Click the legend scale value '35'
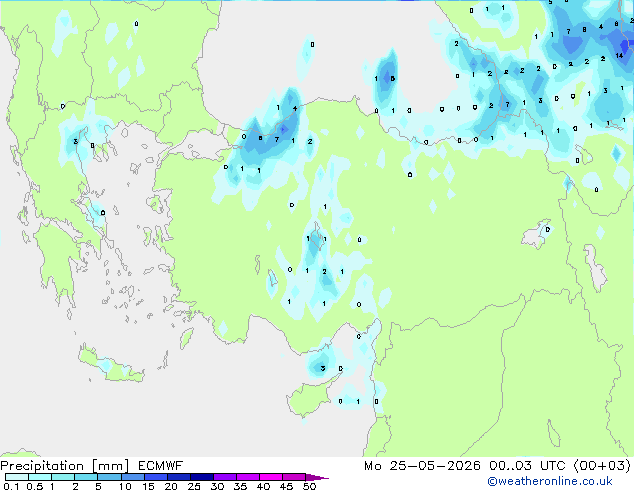This screenshot has height=490, width=634. tap(240, 486)
